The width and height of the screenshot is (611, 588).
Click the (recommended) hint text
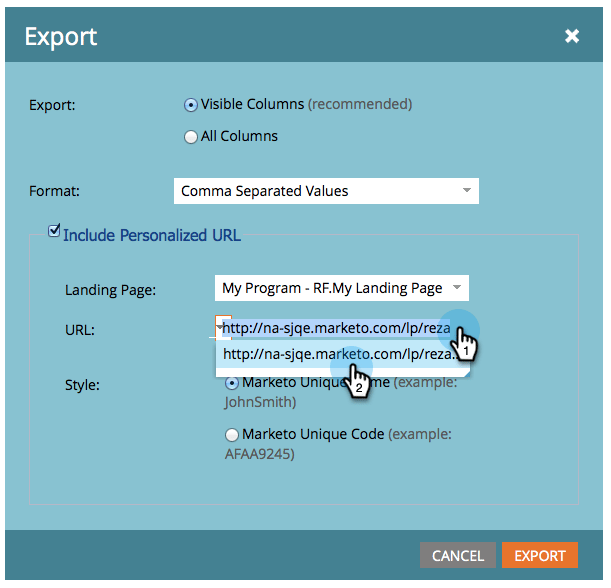point(360,104)
